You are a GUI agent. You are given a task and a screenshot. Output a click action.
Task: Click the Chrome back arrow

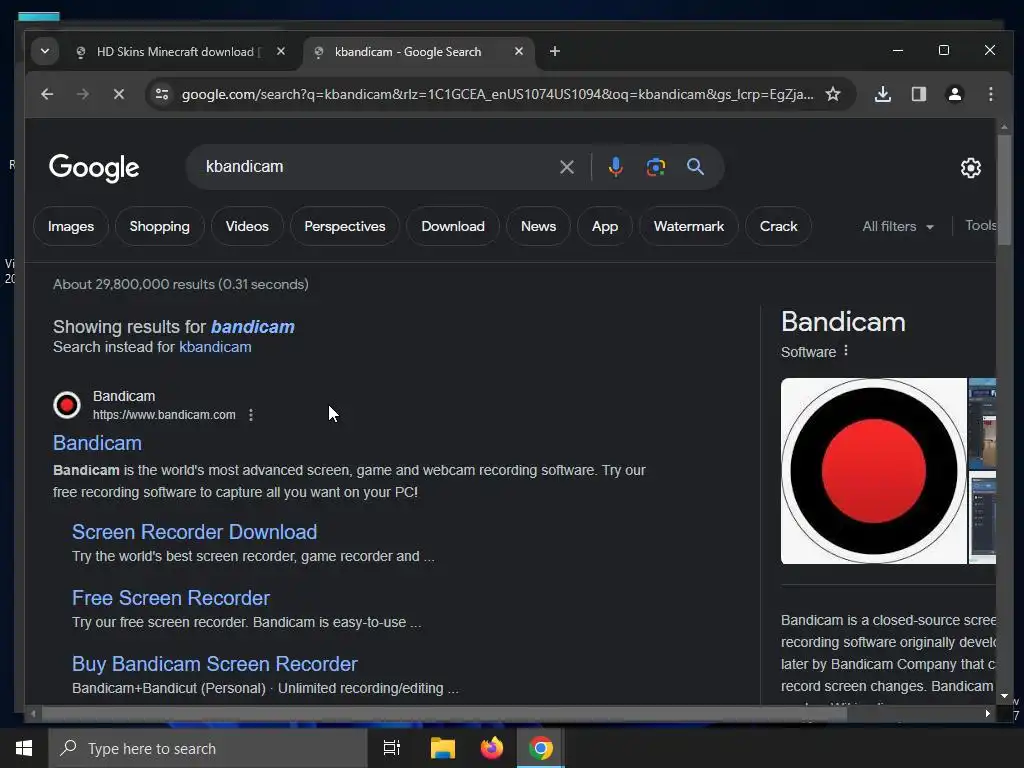pos(47,94)
